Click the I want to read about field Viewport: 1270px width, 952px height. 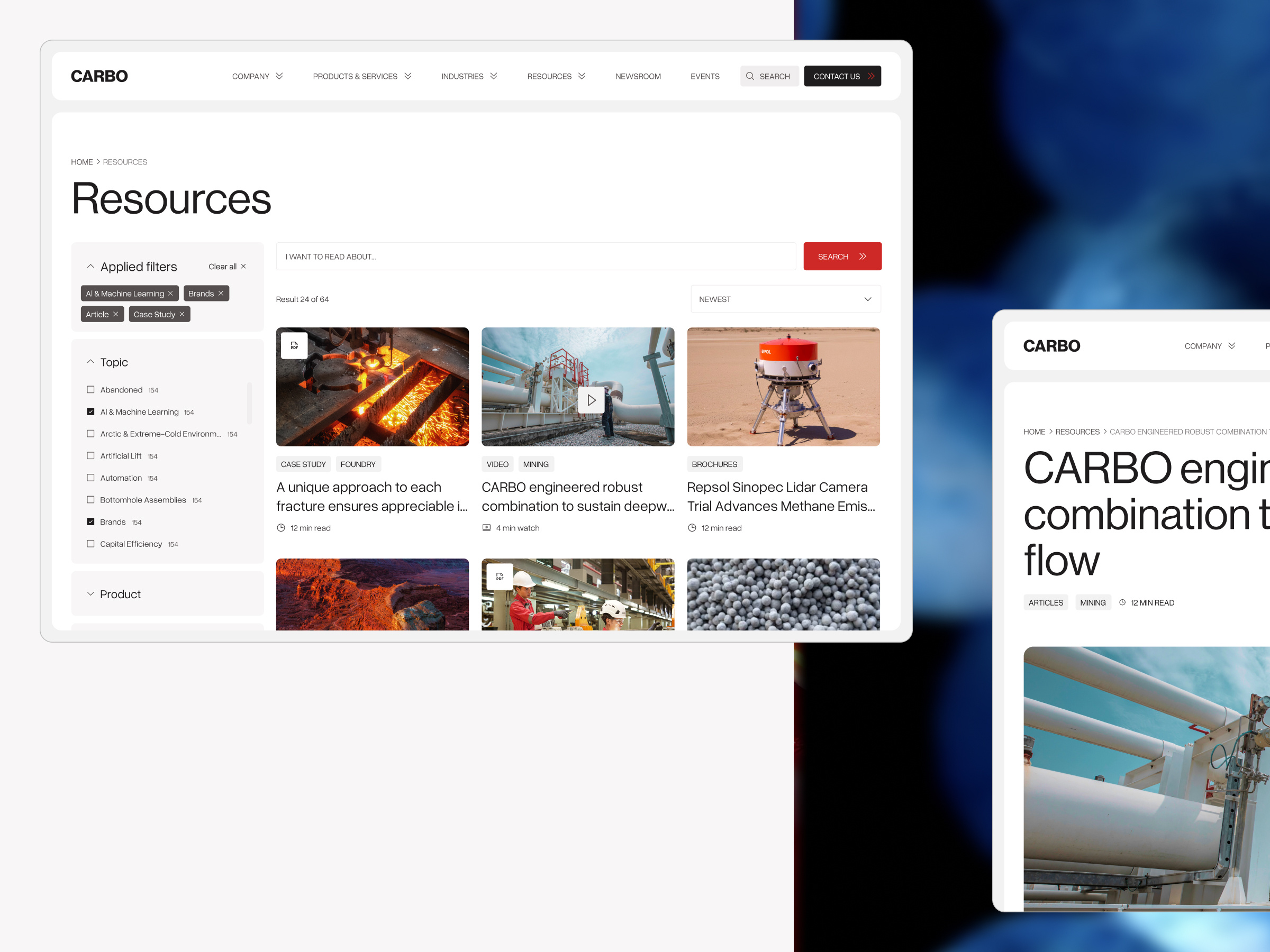point(536,257)
